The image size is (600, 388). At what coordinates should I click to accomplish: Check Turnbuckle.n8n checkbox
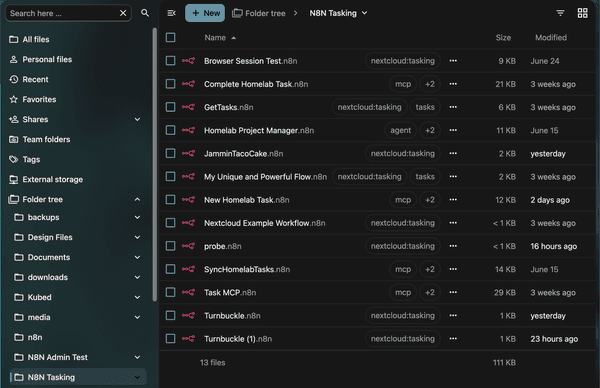171,316
